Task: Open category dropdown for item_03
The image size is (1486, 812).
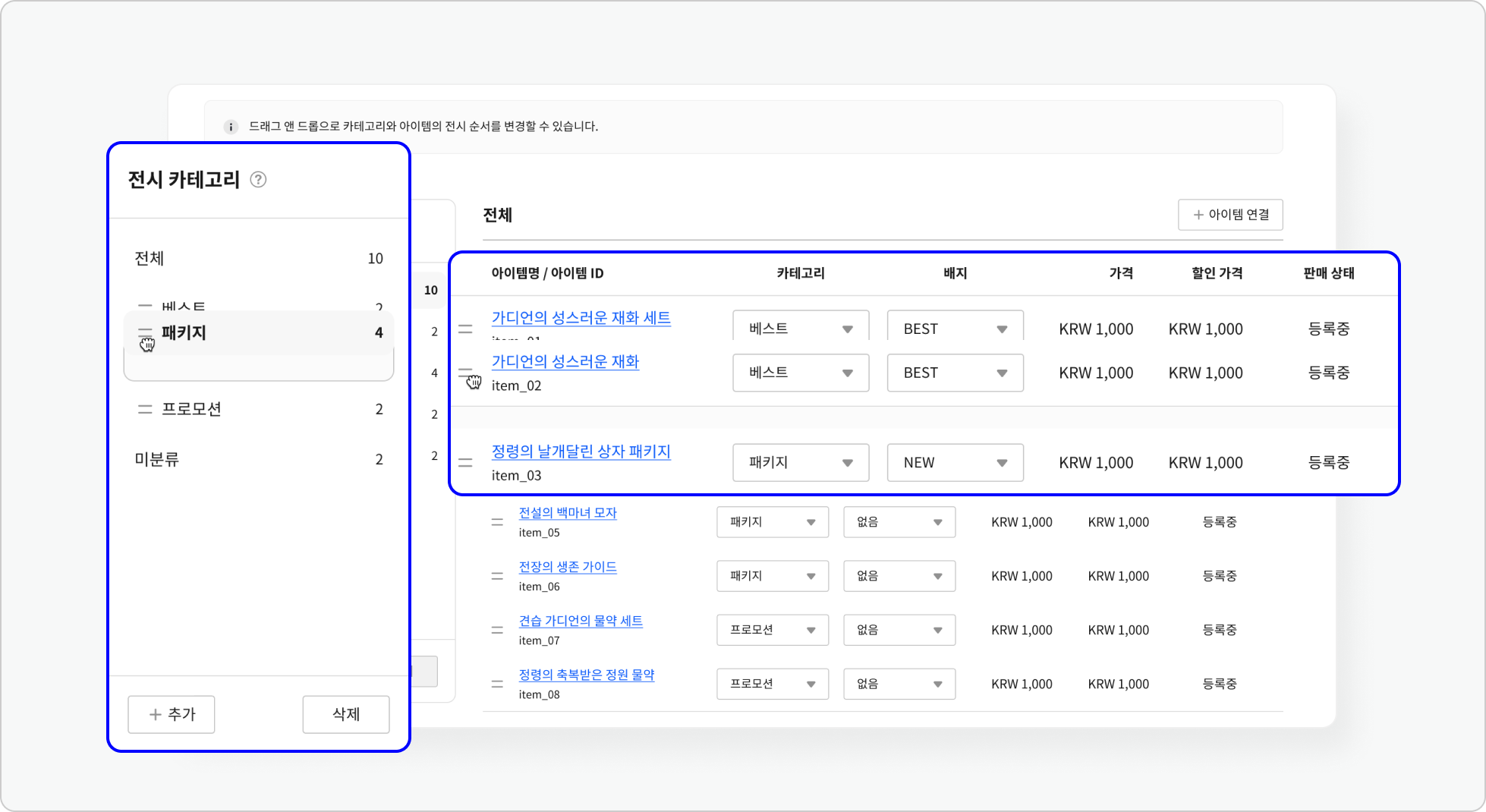Action: click(x=800, y=463)
